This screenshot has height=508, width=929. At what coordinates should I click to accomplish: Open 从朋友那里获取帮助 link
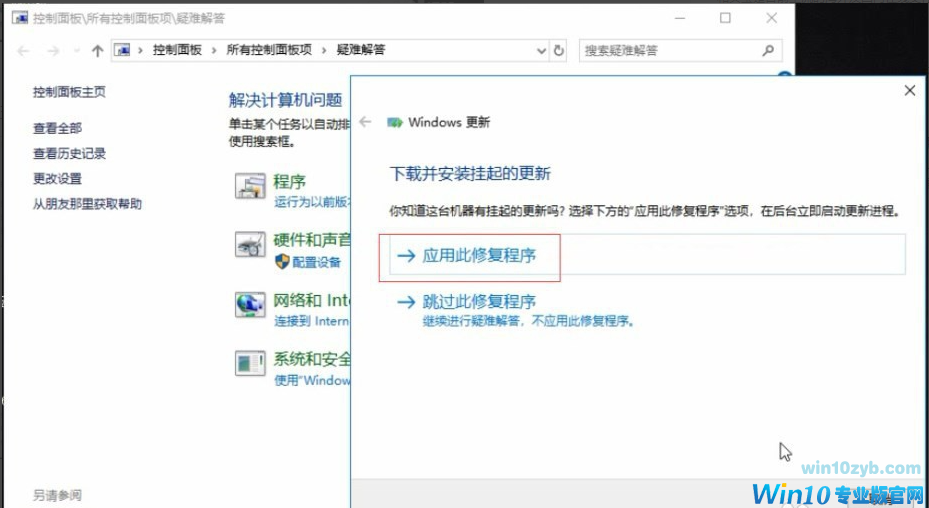[x=87, y=204]
